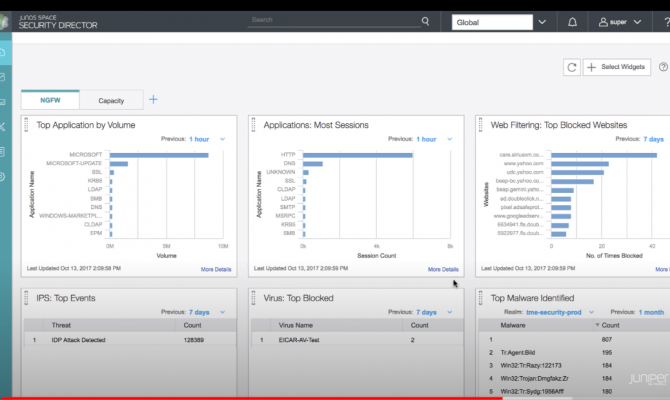
Task: Expand the Global domain dropdown chevron
Action: [542, 22]
